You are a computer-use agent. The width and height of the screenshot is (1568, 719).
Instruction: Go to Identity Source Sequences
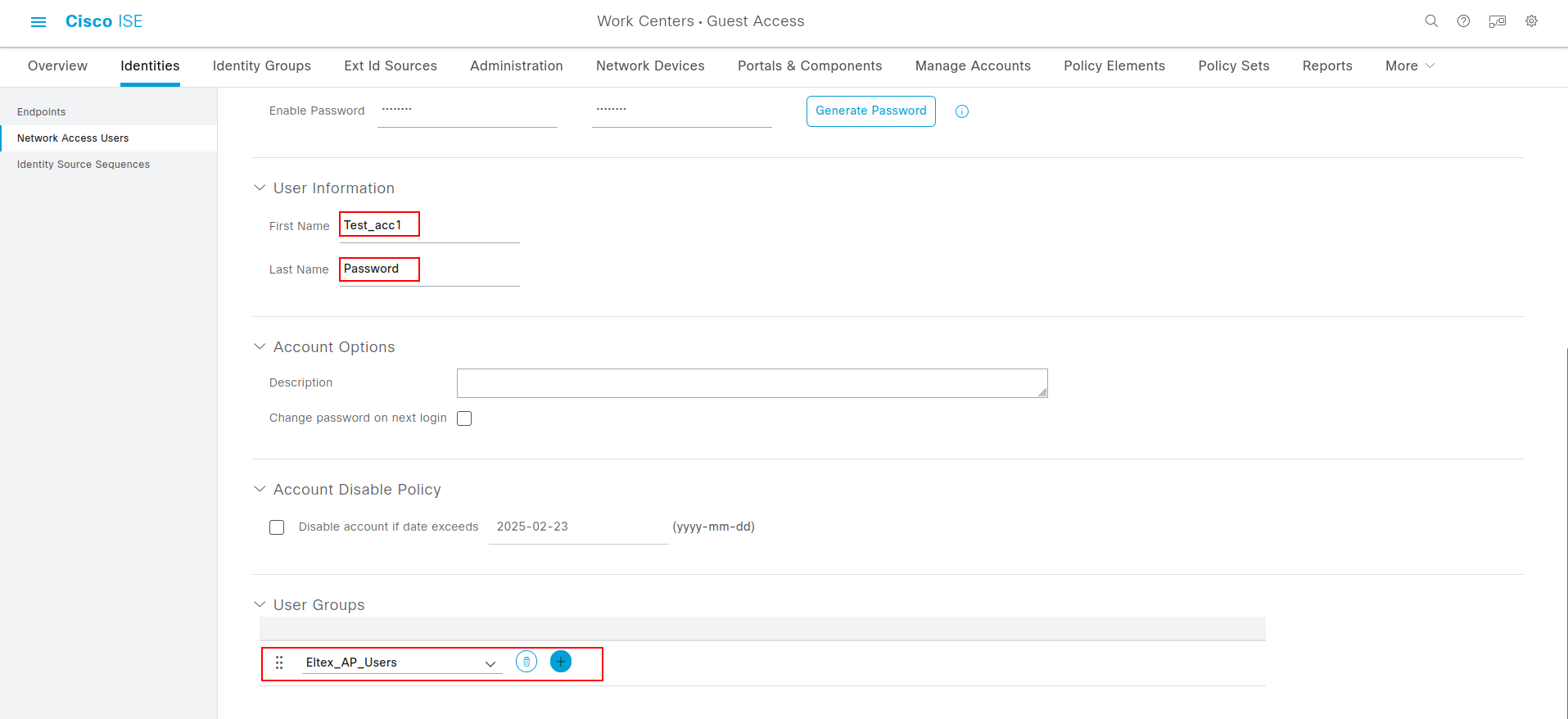click(x=84, y=165)
